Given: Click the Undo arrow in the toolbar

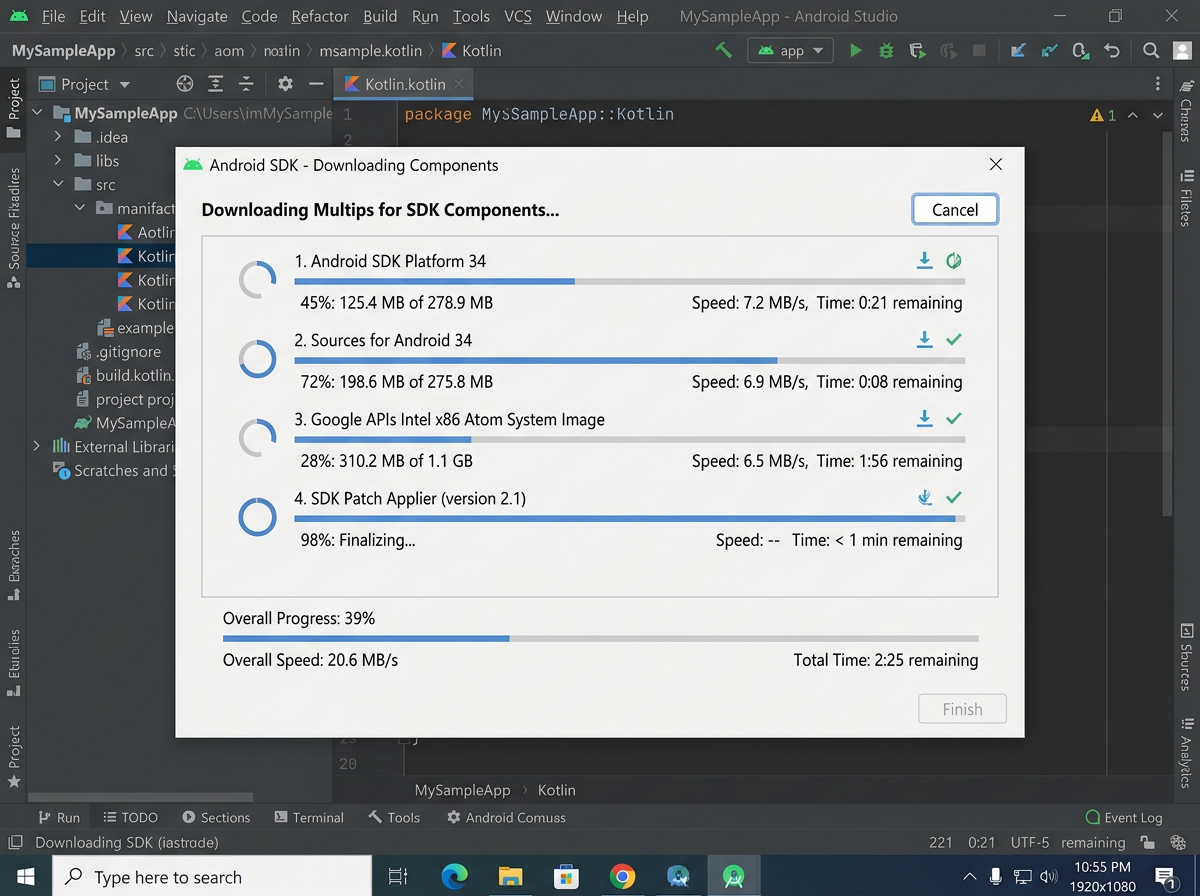Looking at the screenshot, I should tap(1111, 50).
